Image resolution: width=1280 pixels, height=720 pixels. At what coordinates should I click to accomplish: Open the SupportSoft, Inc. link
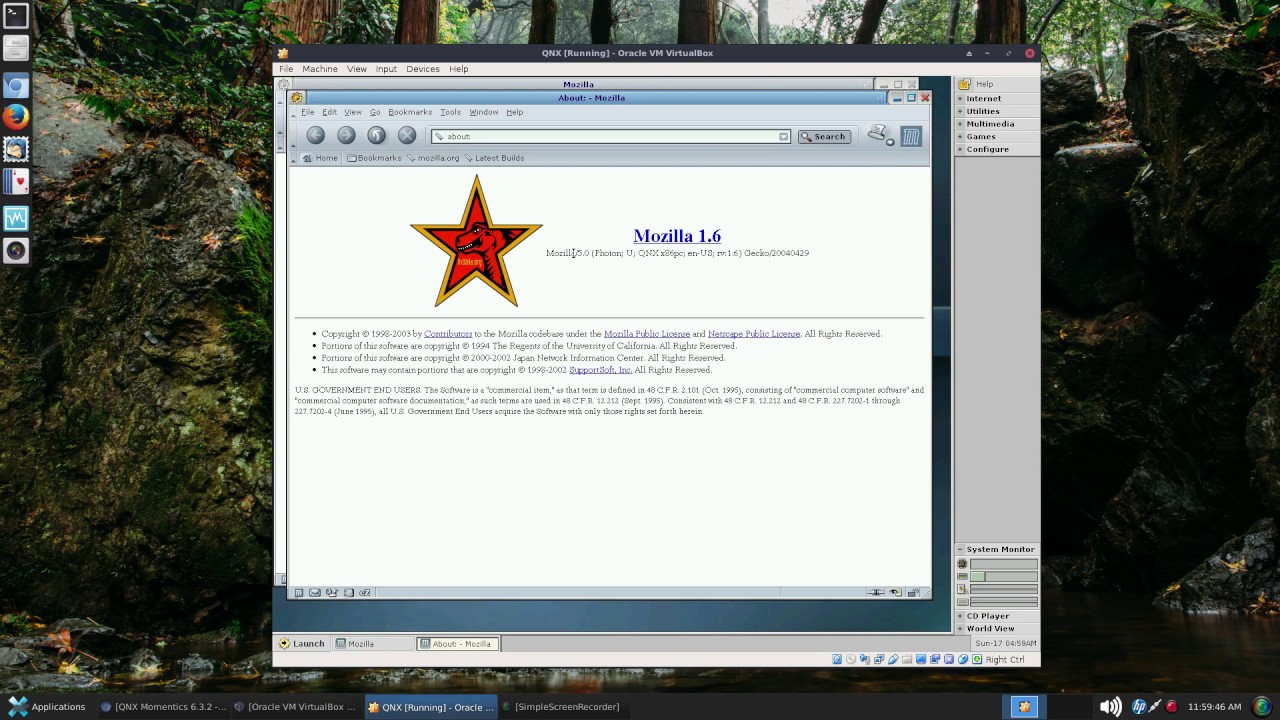coord(600,370)
